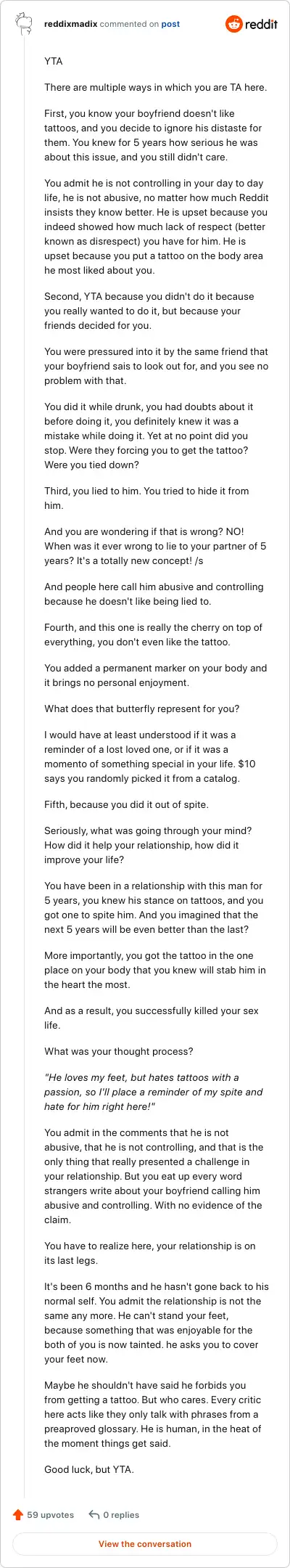Image resolution: width=290 pixels, height=1568 pixels.
Task: Click the opening "YTA" line
Action: [54, 61]
